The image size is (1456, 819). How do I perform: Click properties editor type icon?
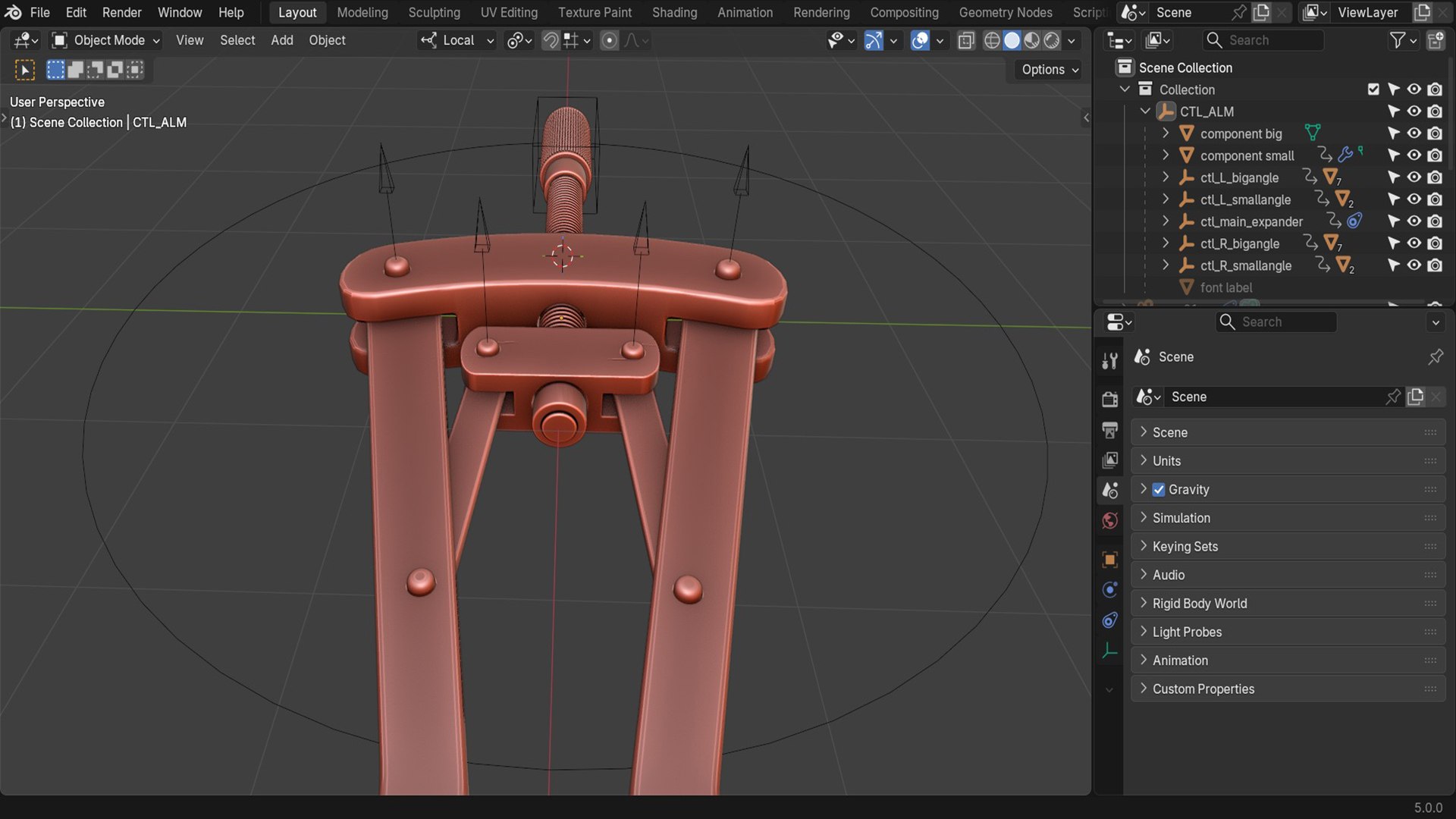point(1119,322)
